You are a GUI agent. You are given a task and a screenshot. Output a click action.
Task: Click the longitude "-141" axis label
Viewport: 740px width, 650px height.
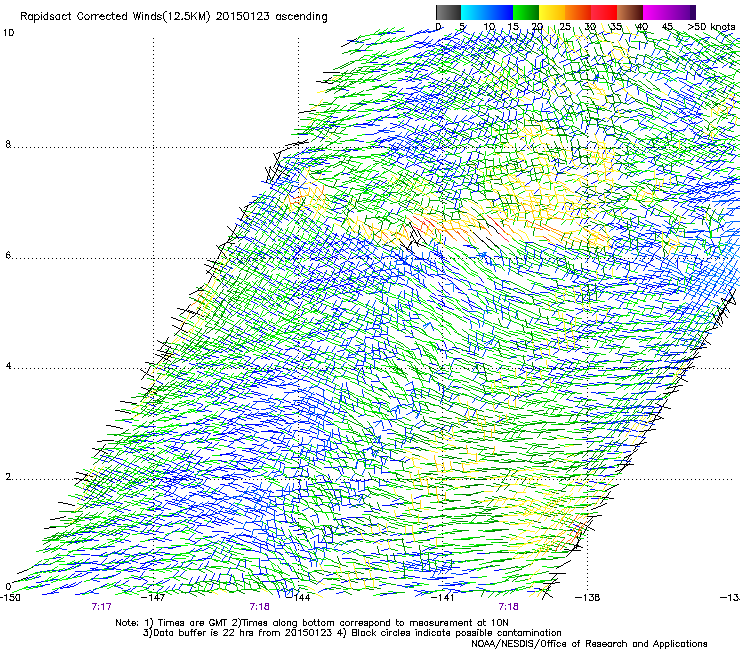[x=443, y=598]
